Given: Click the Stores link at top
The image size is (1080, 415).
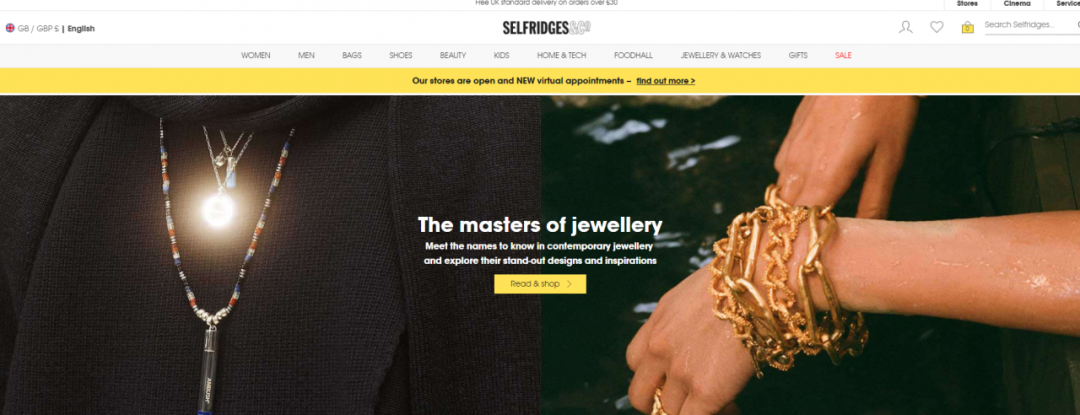Looking at the screenshot, I should point(967,3).
